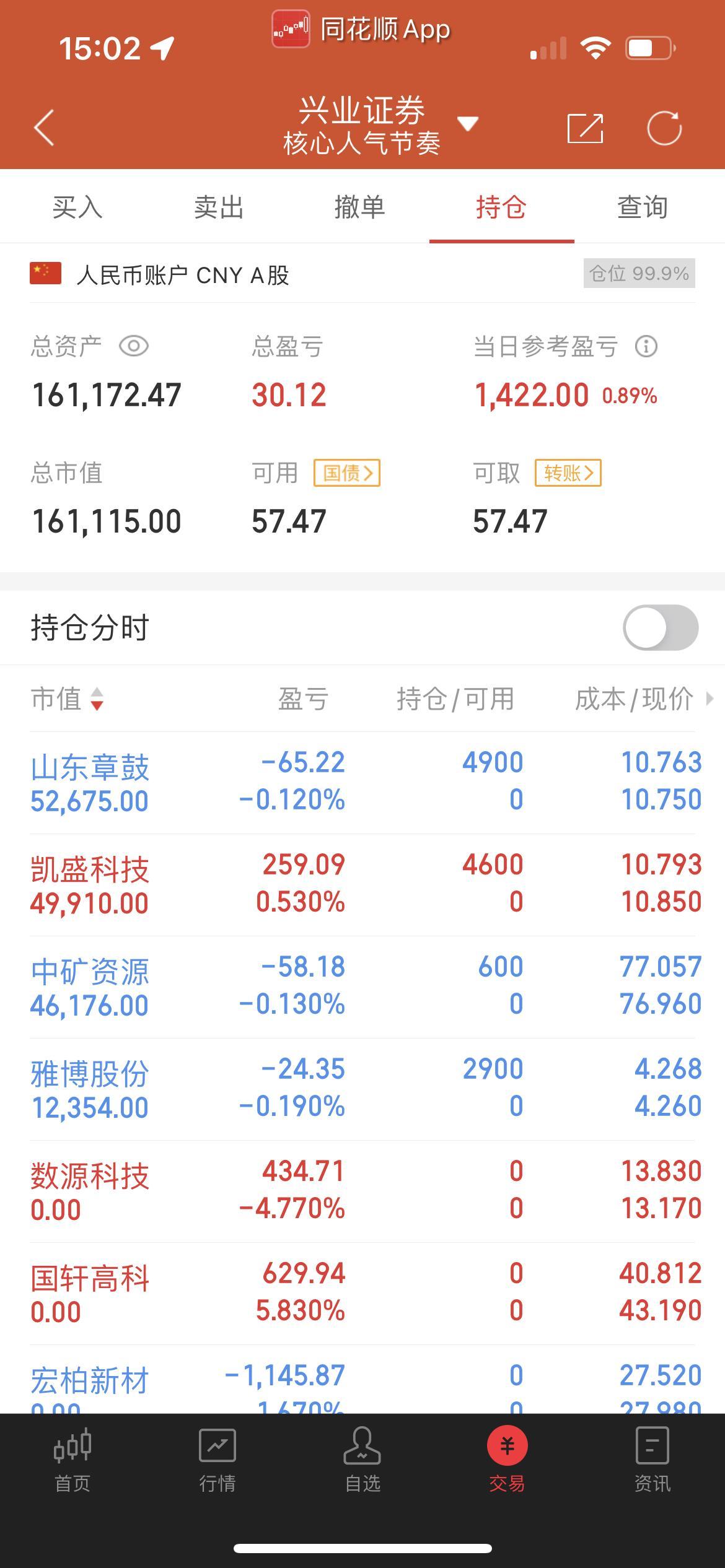Open 凯盛科技 holding row
This screenshot has height=1568, width=725.
[x=362, y=884]
